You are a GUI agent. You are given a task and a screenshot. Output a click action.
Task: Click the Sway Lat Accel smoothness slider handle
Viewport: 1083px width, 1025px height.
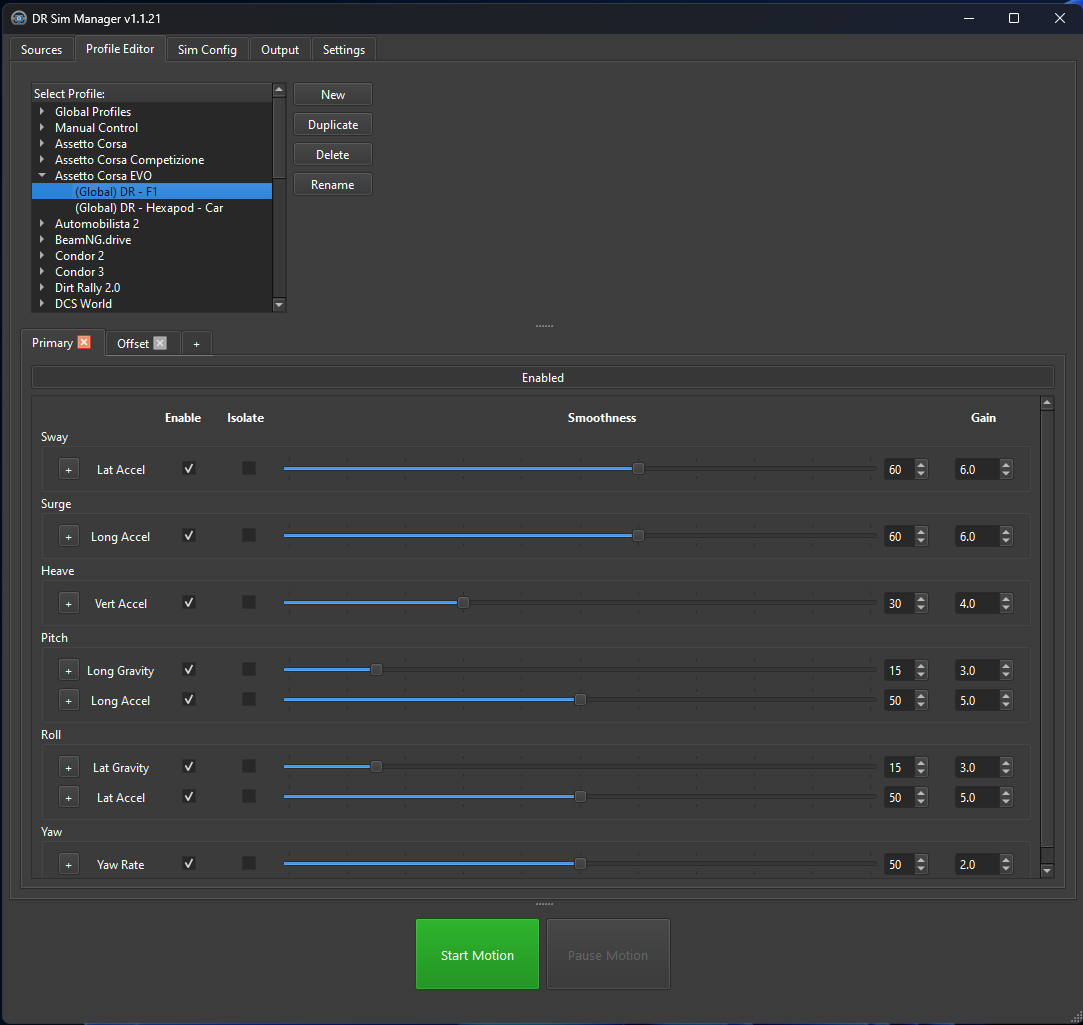638,469
